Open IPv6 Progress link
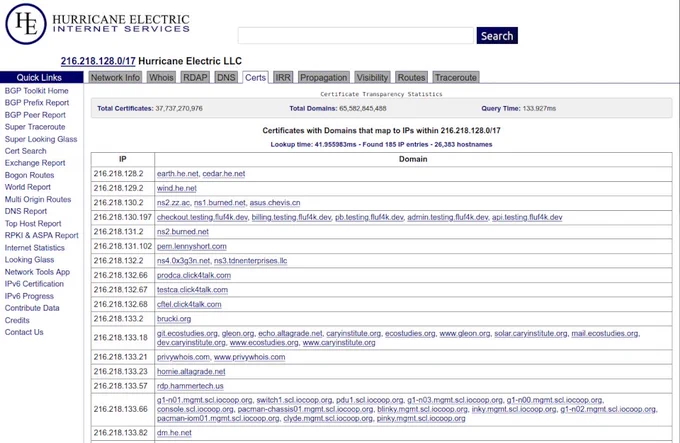680x443 pixels. pos(29,296)
